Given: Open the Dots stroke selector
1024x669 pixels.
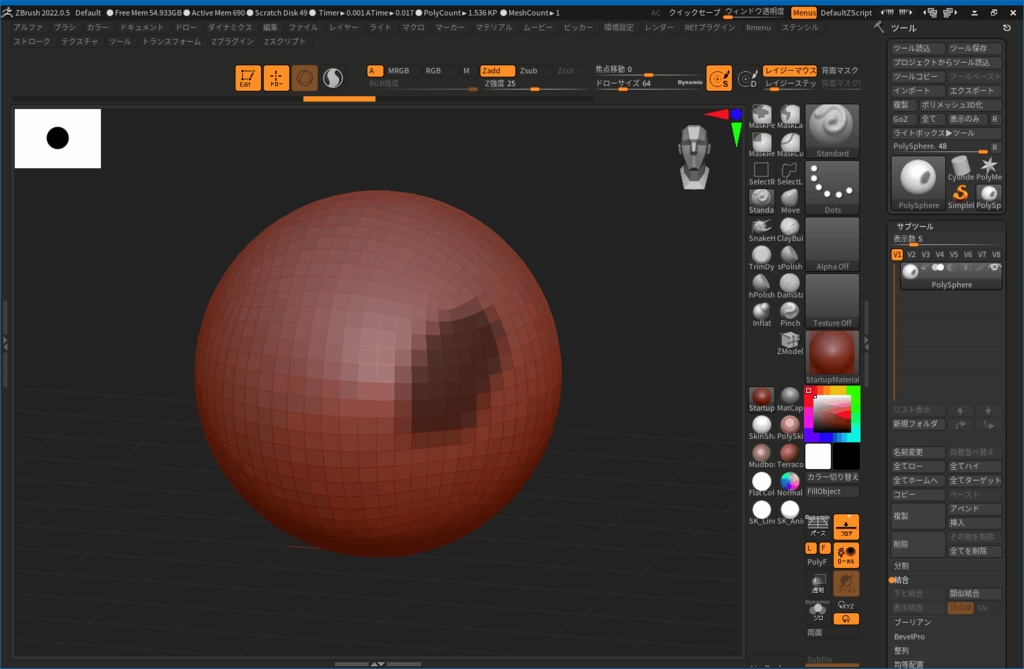Looking at the screenshot, I should pyautogui.click(x=833, y=187).
